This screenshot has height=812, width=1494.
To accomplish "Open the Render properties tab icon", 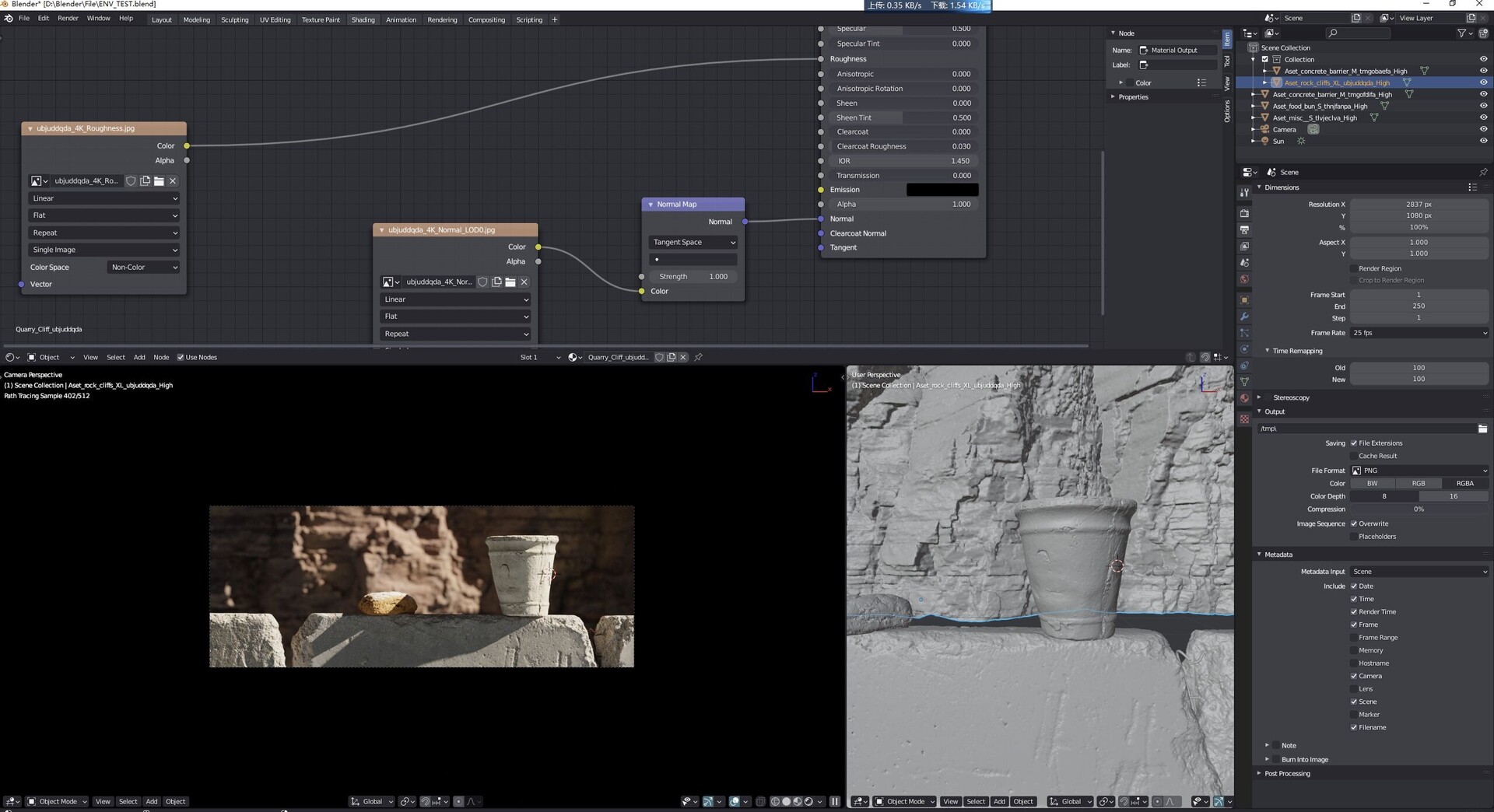I will pyautogui.click(x=1244, y=213).
